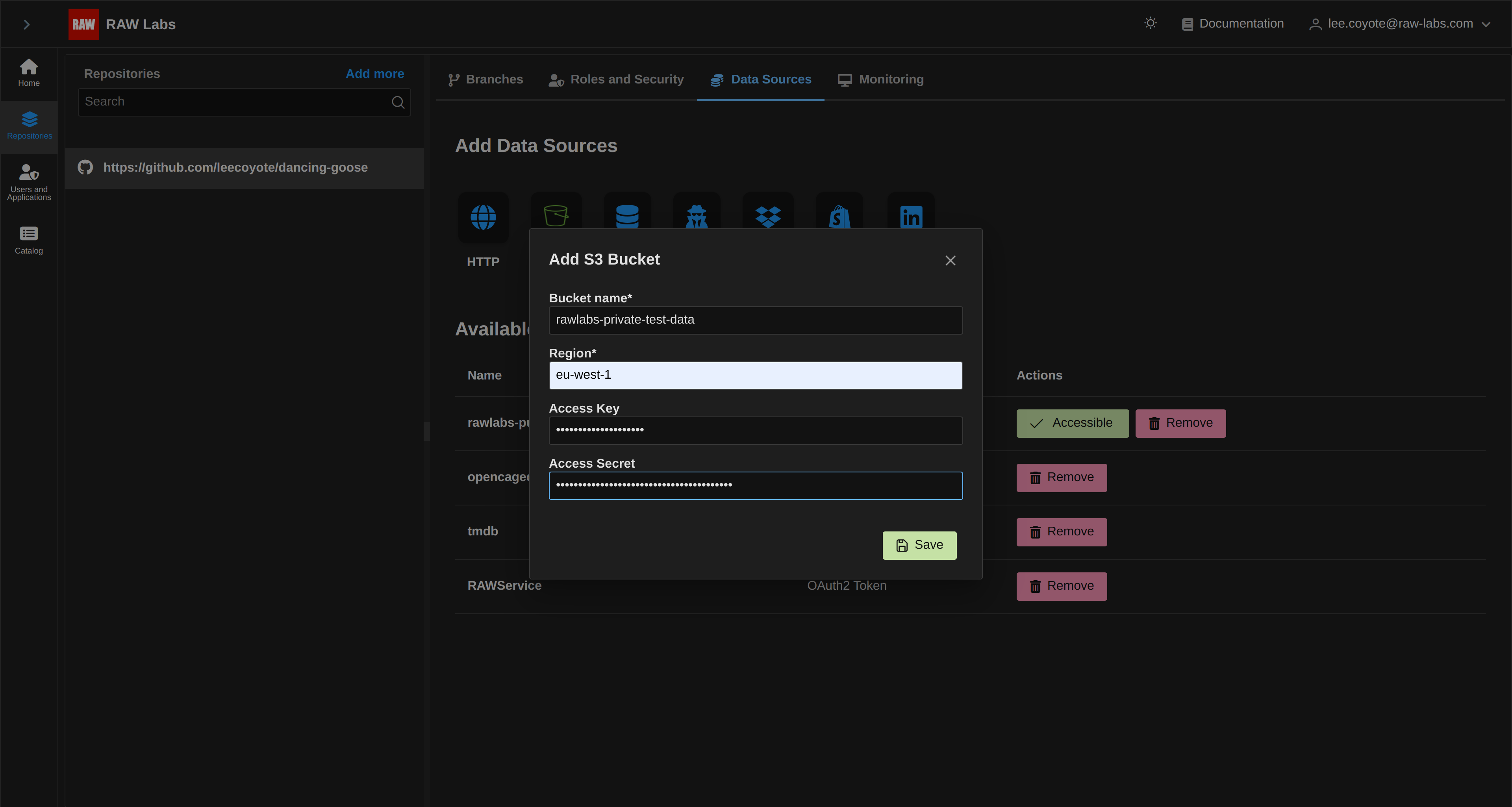Click the RAWService row name
Viewport: 1512px width, 807px height.
[x=504, y=586]
